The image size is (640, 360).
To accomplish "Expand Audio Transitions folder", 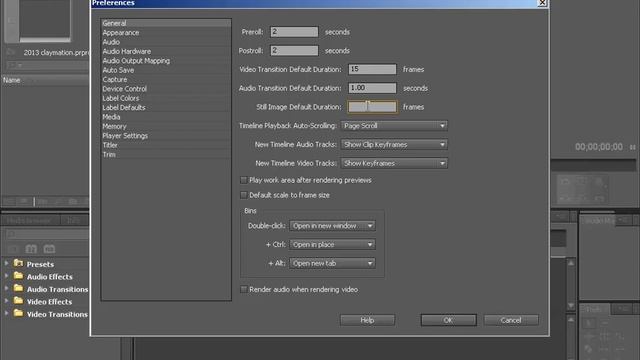I will (x=7, y=289).
